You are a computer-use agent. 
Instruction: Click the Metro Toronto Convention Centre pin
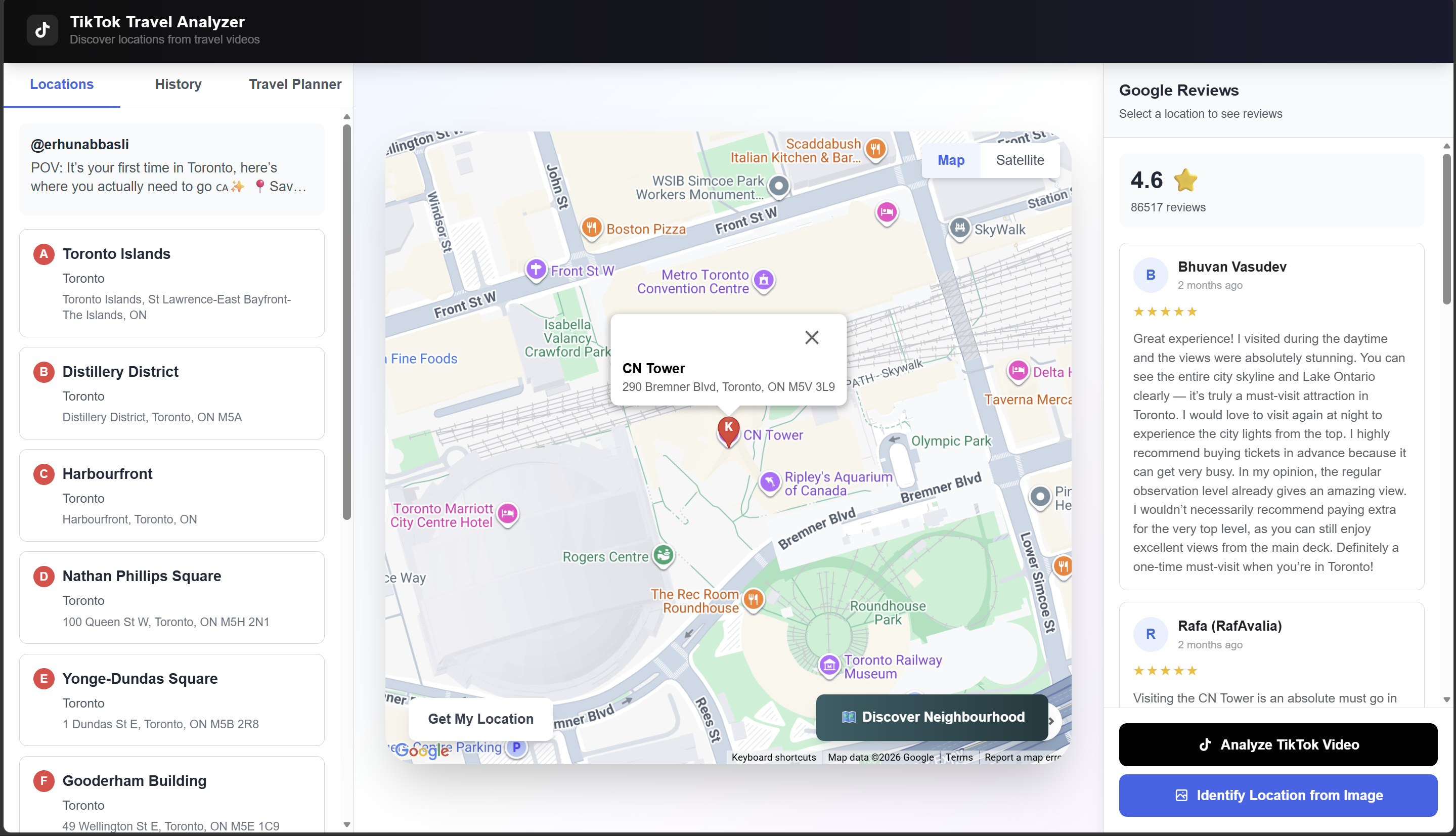pos(763,280)
